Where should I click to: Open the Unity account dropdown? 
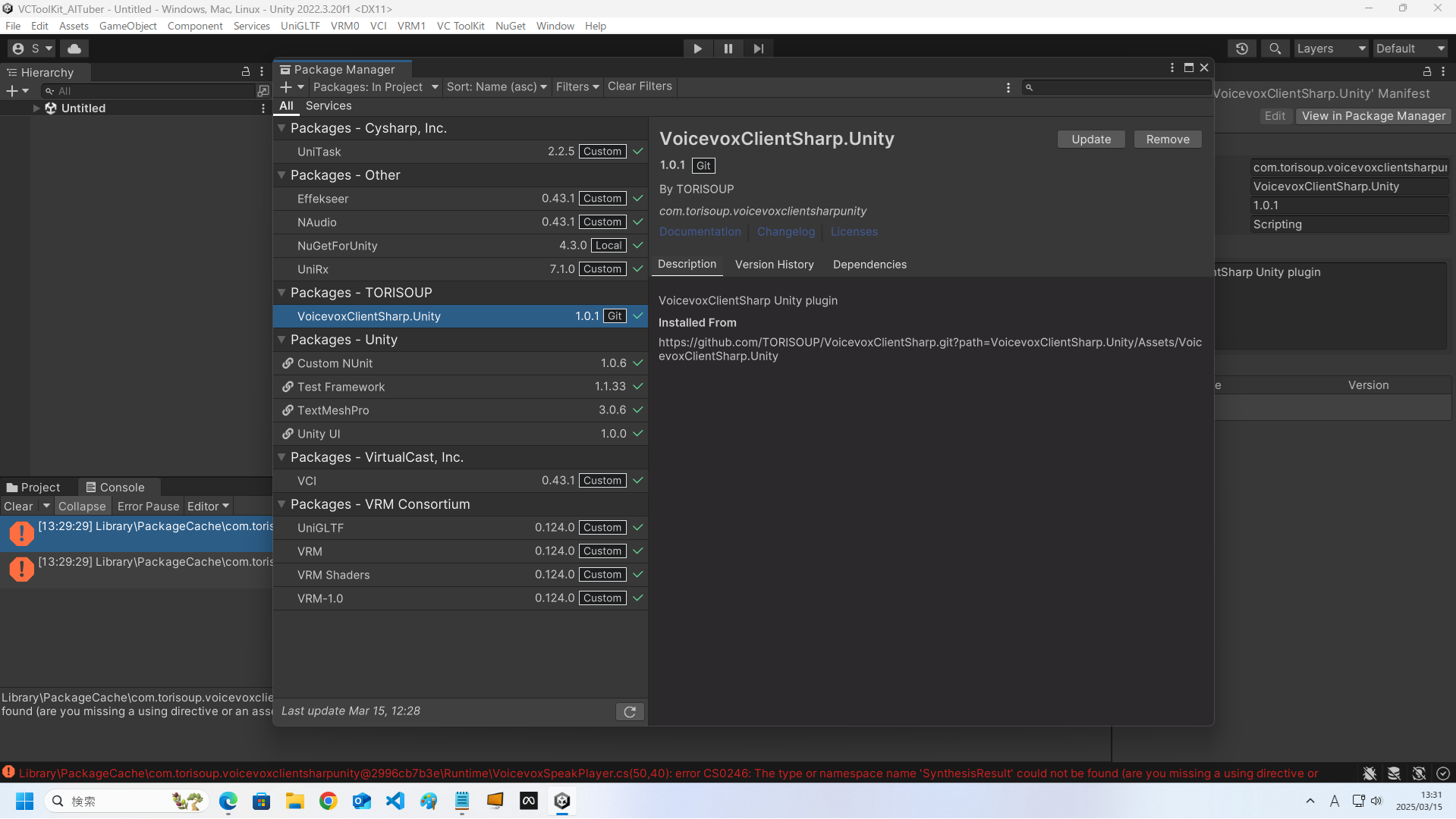[x=33, y=49]
